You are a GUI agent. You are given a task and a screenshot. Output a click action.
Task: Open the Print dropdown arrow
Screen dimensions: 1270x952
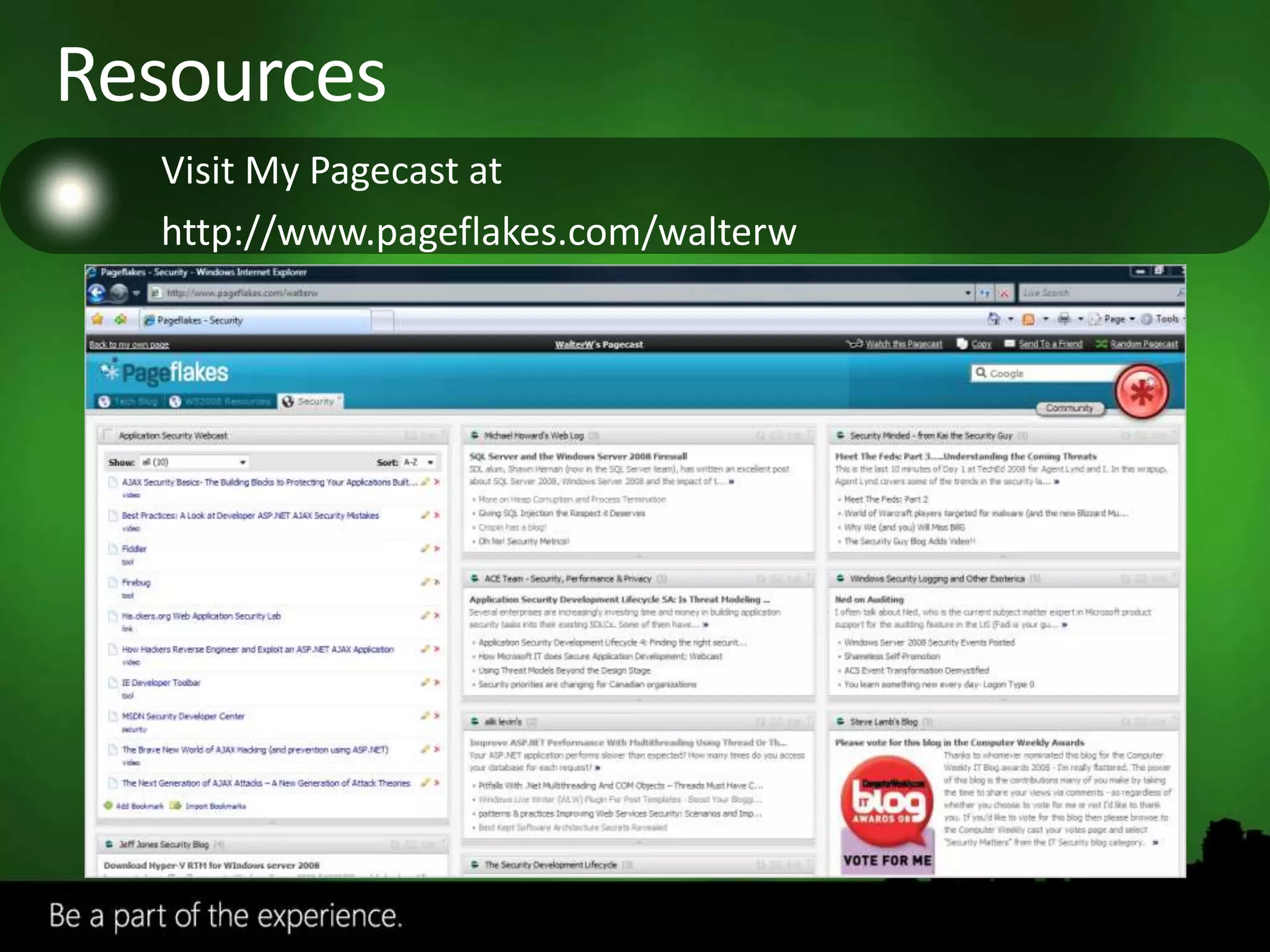point(1080,319)
